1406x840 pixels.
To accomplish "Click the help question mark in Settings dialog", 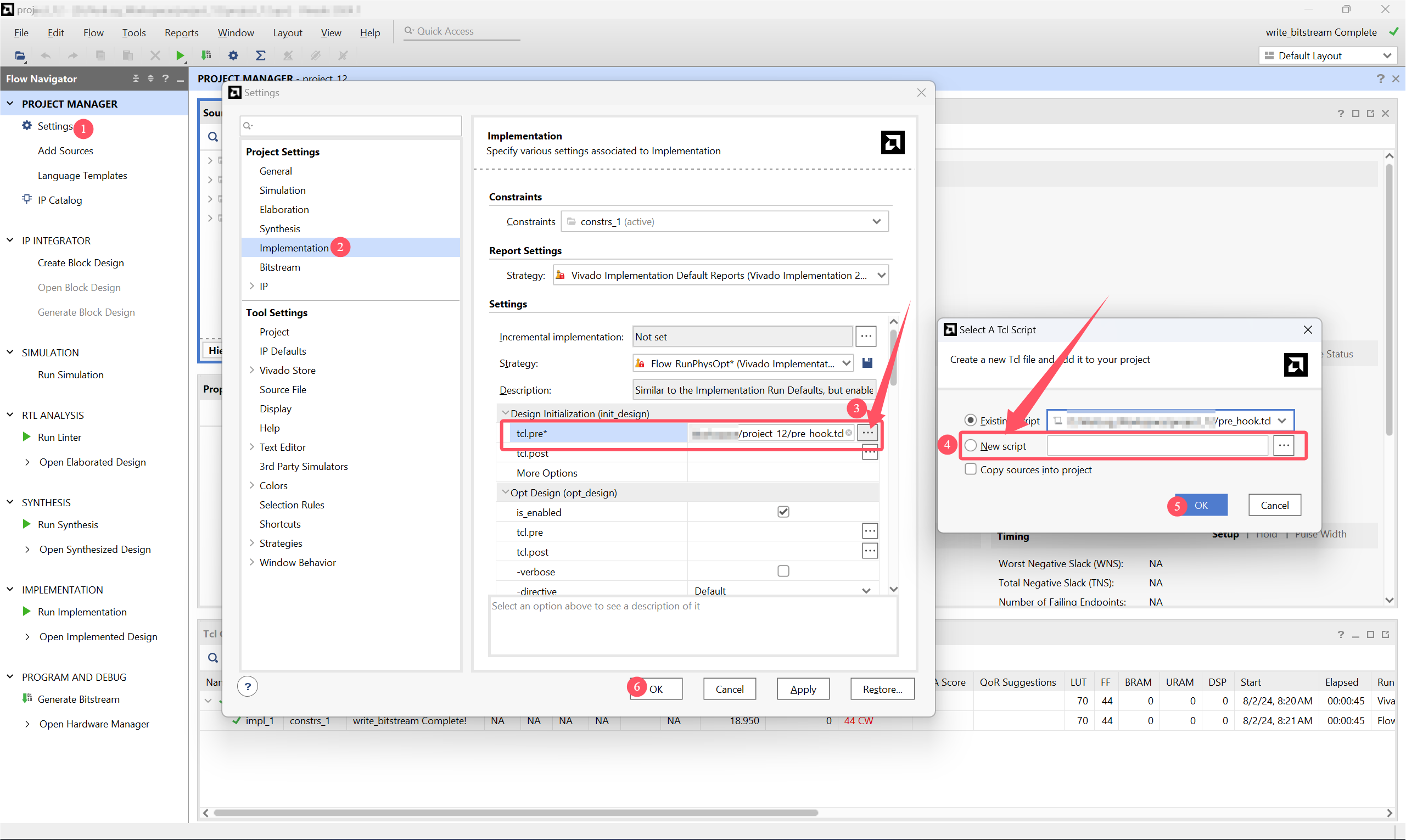I will (248, 687).
